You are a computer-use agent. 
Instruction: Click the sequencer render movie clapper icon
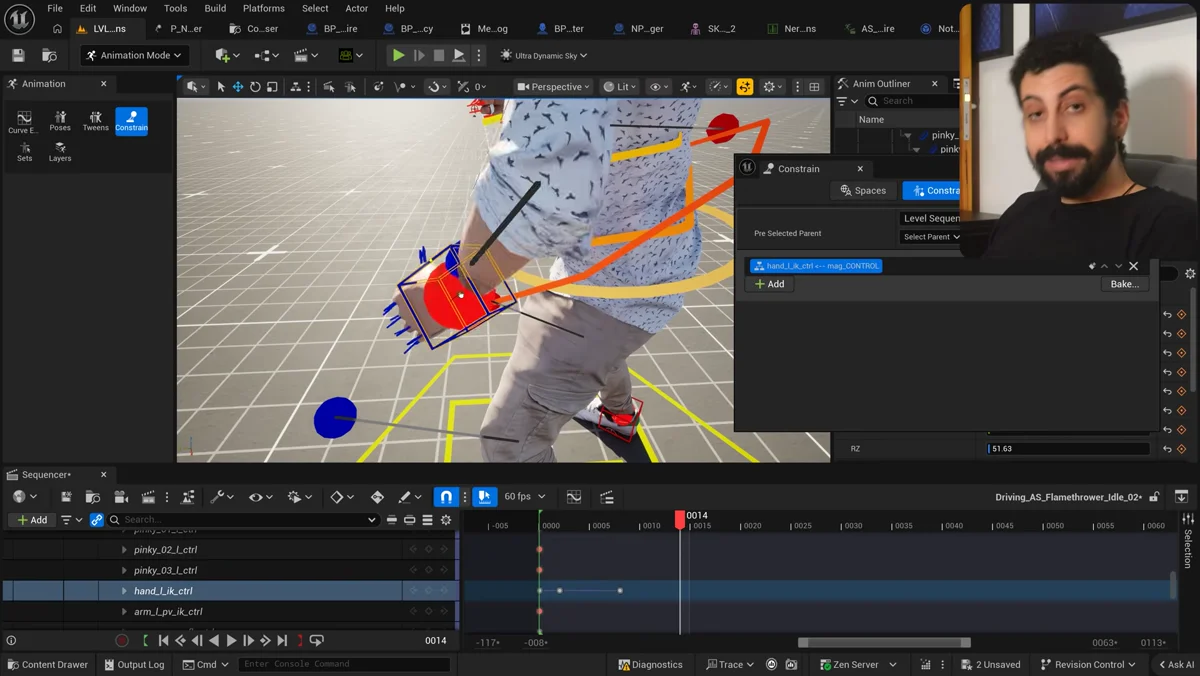coord(148,496)
